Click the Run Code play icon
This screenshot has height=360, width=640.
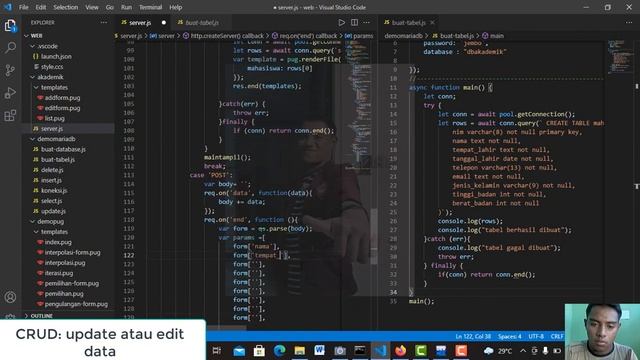tap(342, 22)
